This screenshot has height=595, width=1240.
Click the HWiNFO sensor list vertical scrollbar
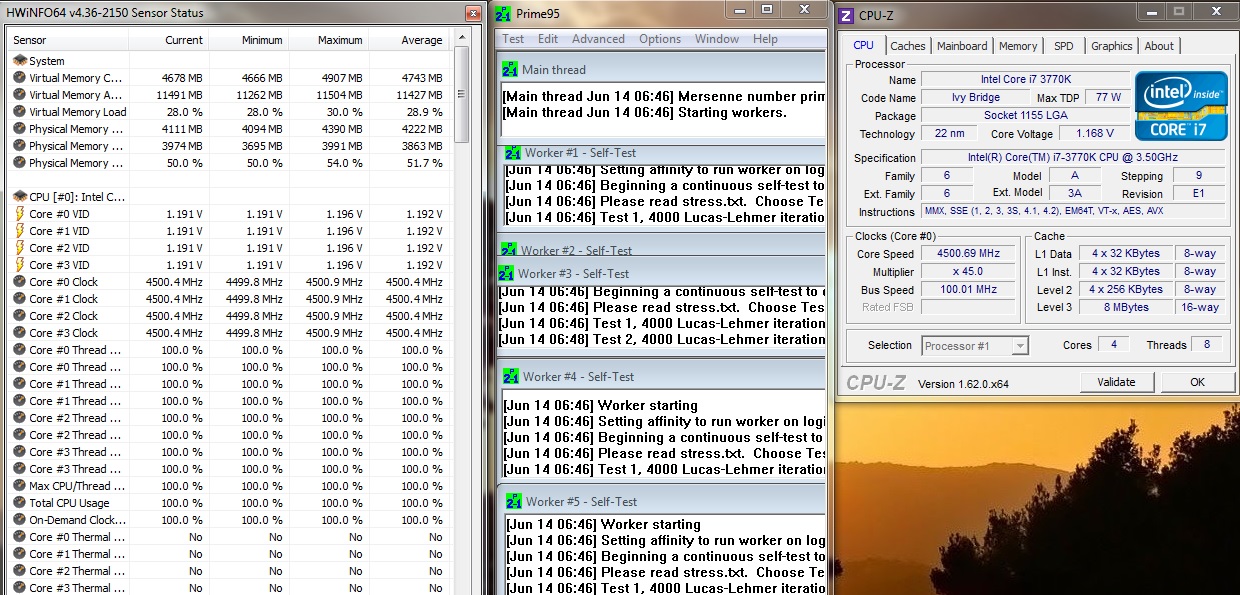point(461,310)
